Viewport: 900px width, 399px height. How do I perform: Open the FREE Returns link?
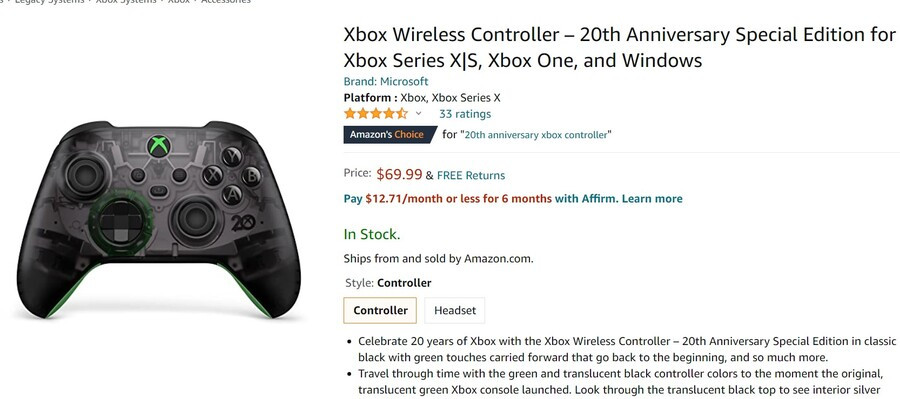[471, 175]
